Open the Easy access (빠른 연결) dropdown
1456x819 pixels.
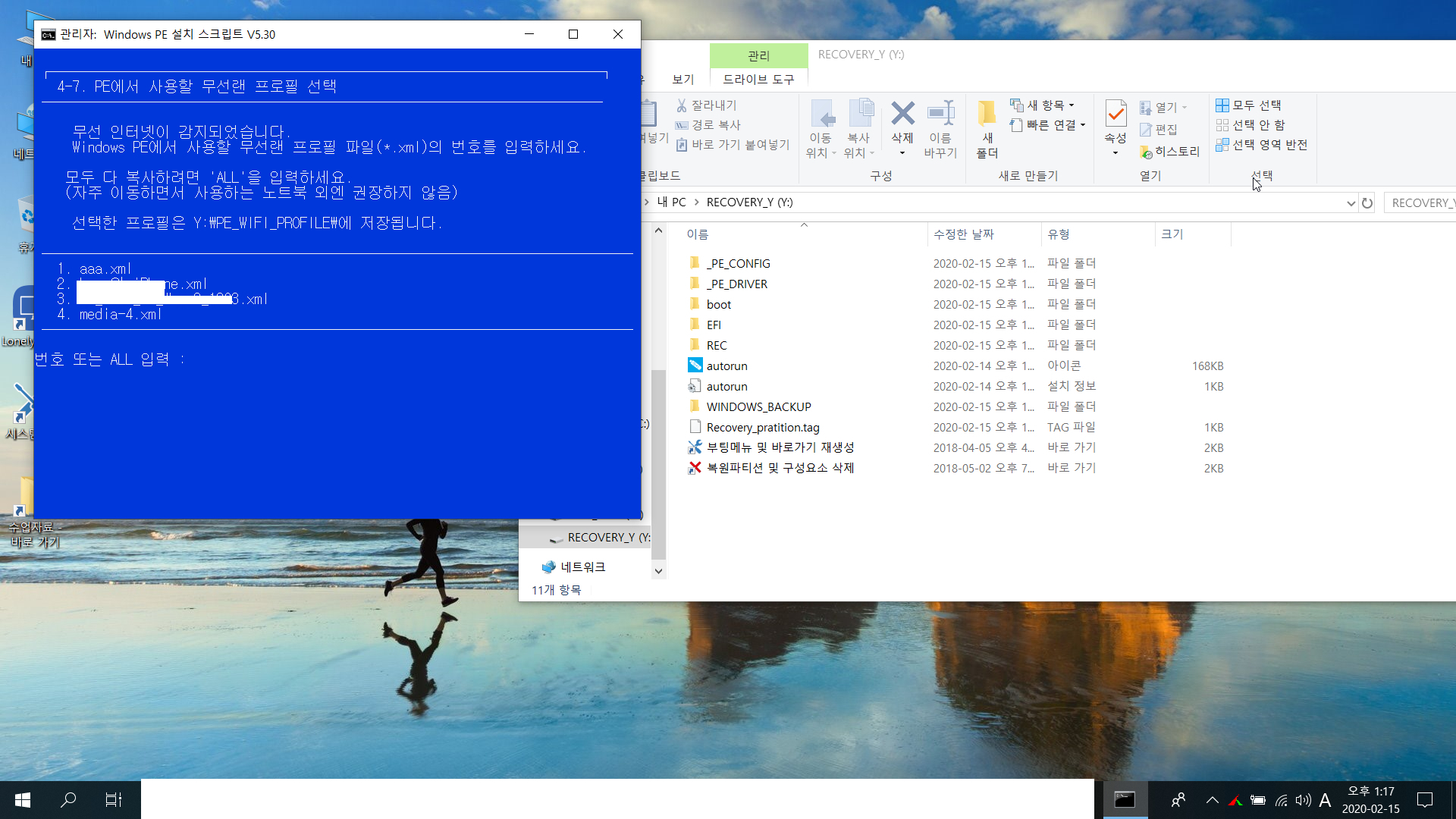(1047, 125)
